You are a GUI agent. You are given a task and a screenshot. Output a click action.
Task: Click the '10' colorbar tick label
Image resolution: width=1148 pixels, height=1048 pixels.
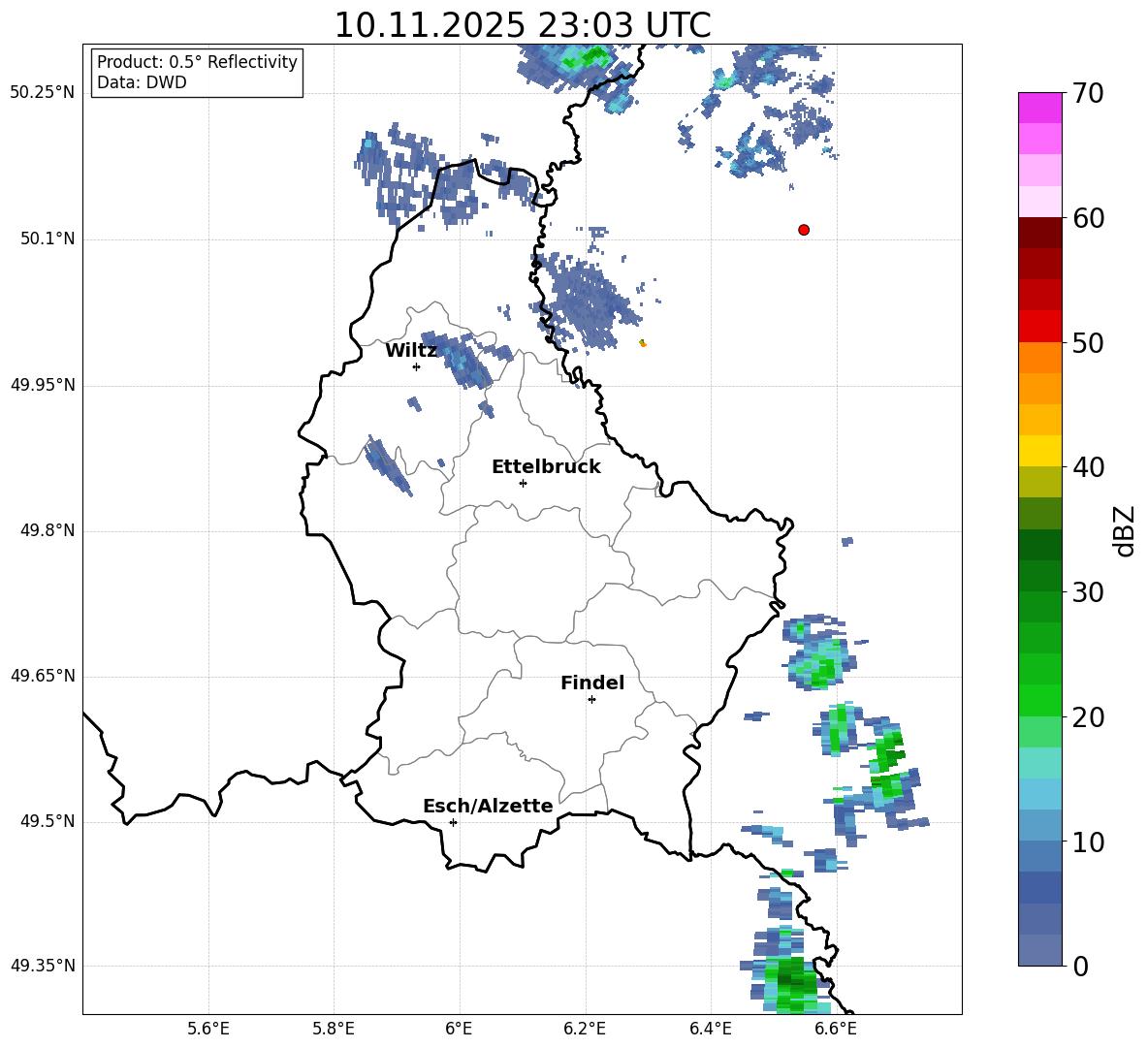click(x=1088, y=842)
